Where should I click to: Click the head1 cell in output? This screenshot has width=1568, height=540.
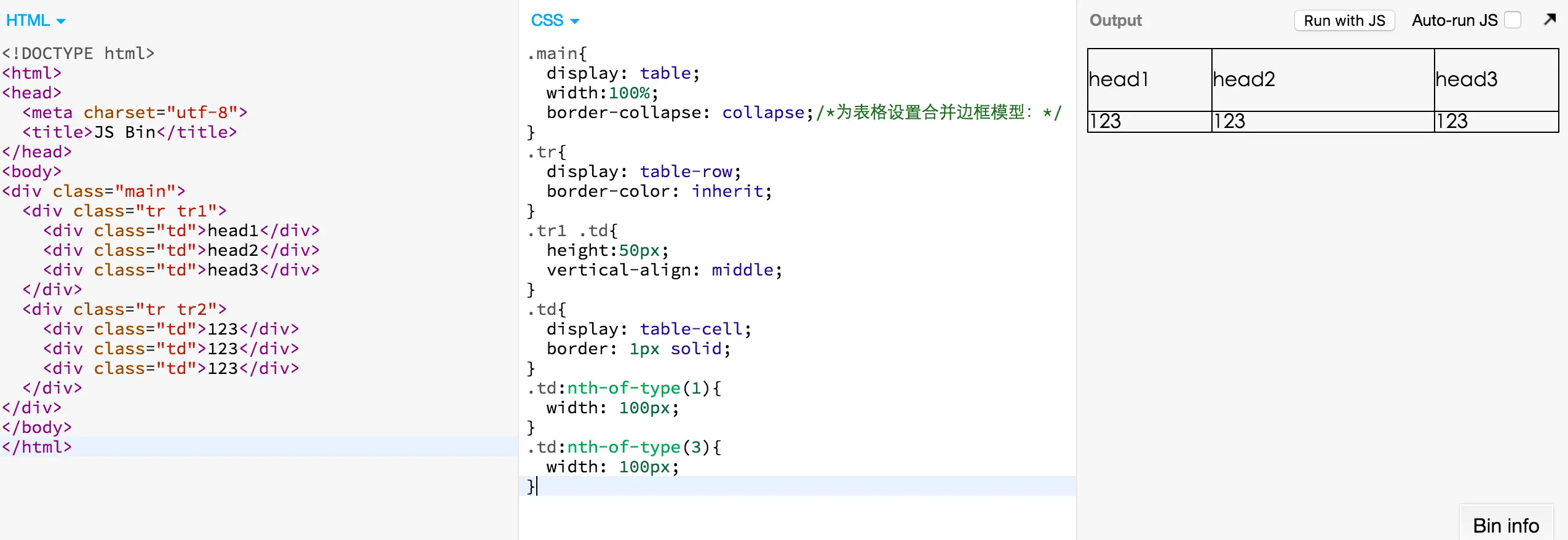click(1149, 79)
